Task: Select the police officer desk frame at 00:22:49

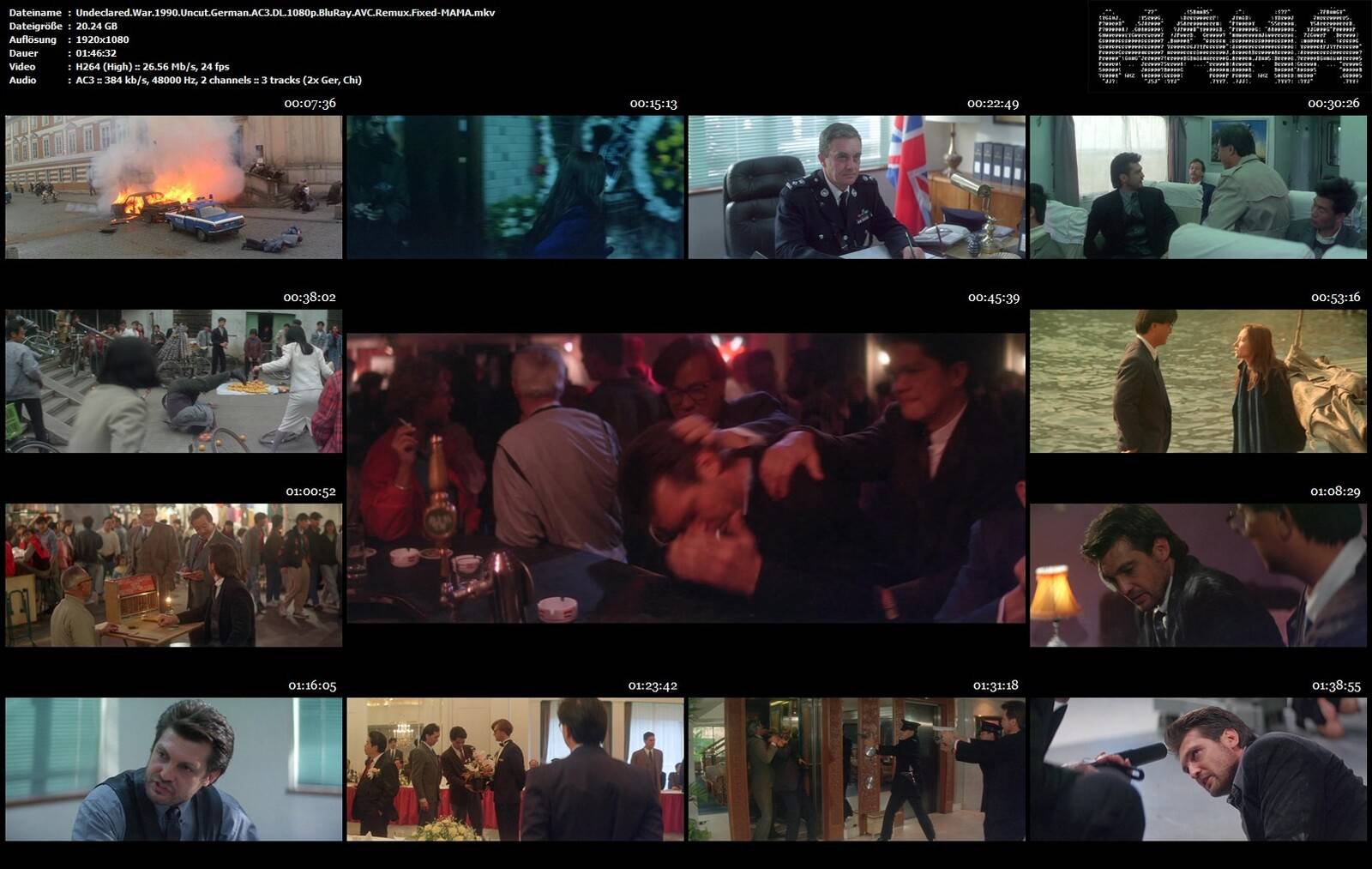Action: click(x=857, y=187)
